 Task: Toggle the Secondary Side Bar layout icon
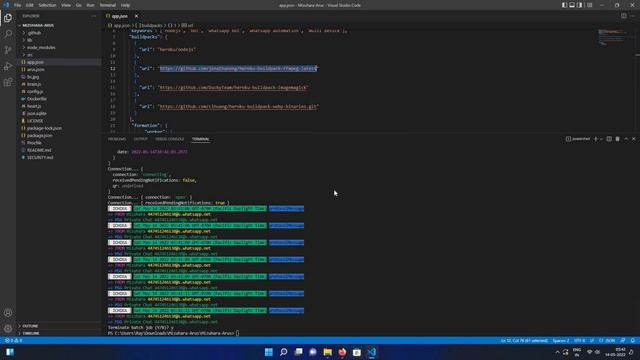click(x=580, y=5)
